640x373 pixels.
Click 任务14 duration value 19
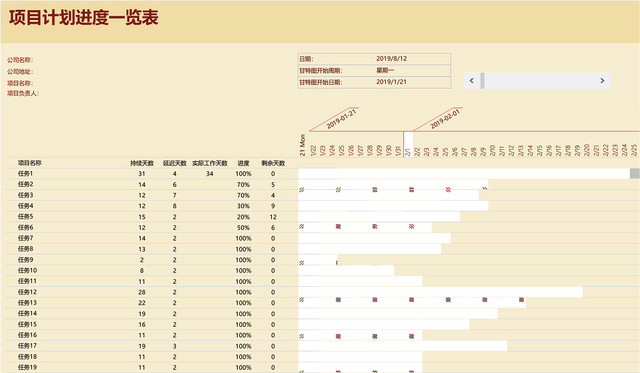142,313
